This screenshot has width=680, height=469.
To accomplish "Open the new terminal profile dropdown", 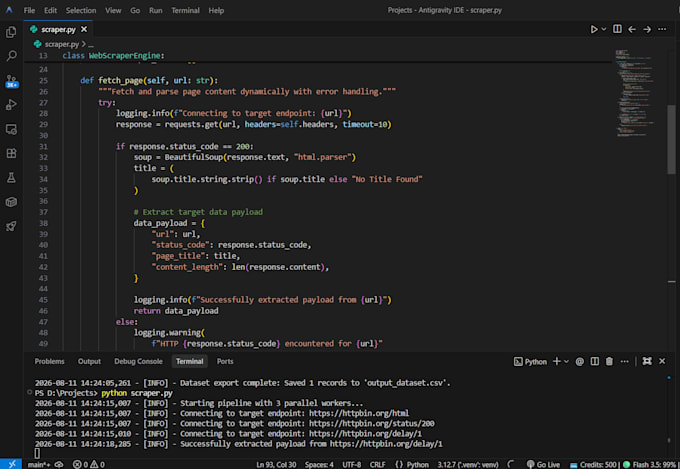I will click(566, 361).
